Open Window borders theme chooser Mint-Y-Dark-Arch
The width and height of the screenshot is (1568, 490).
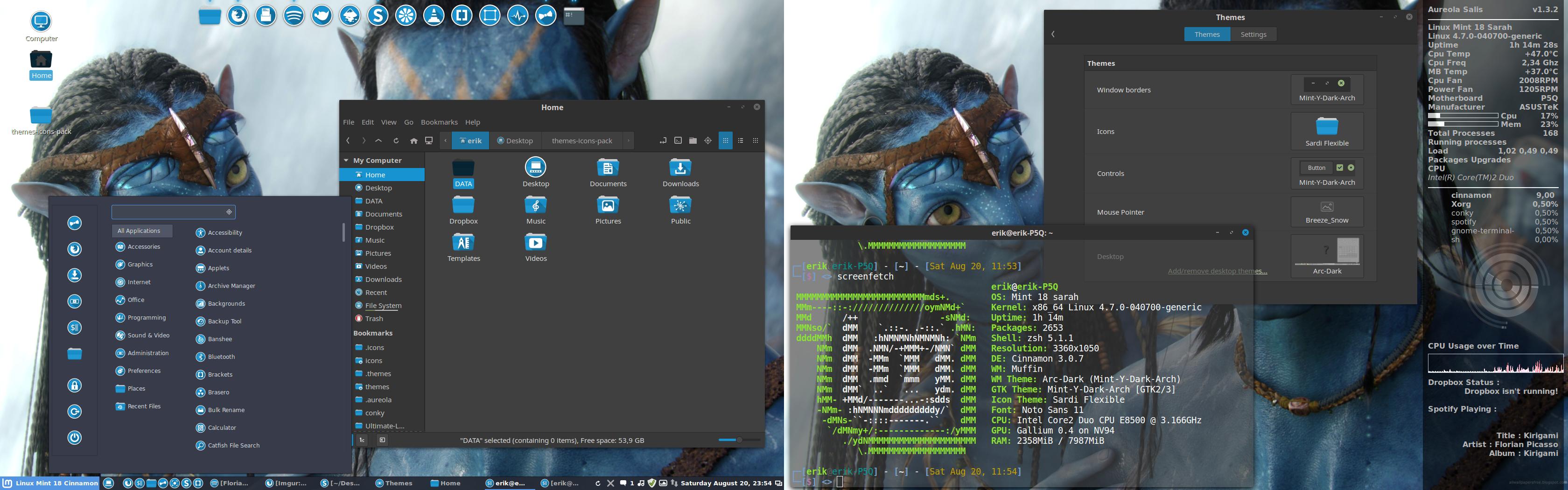click(x=1327, y=90)
